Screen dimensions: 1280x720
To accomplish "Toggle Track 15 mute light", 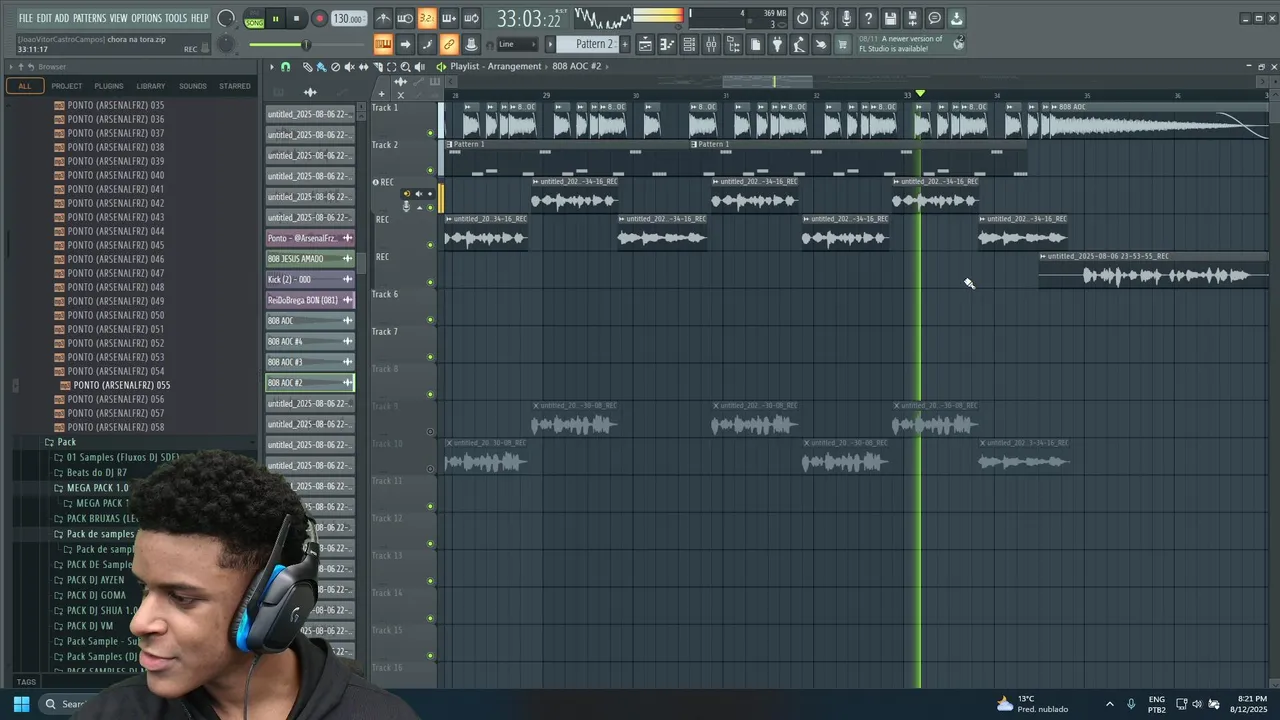I will (431, 656).
